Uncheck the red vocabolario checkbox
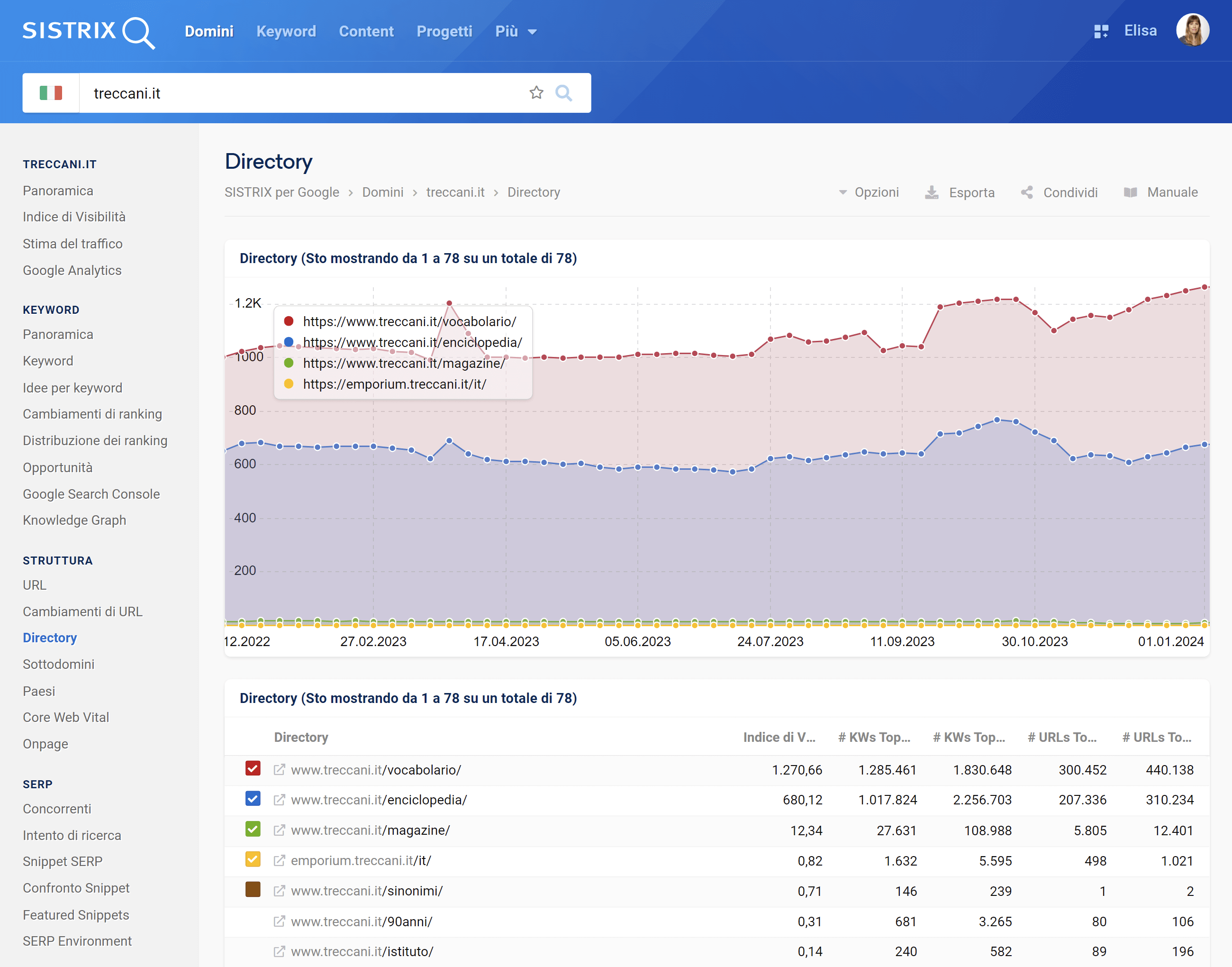The width and height of the screenshot is (1232, 967). pos(253,768)
